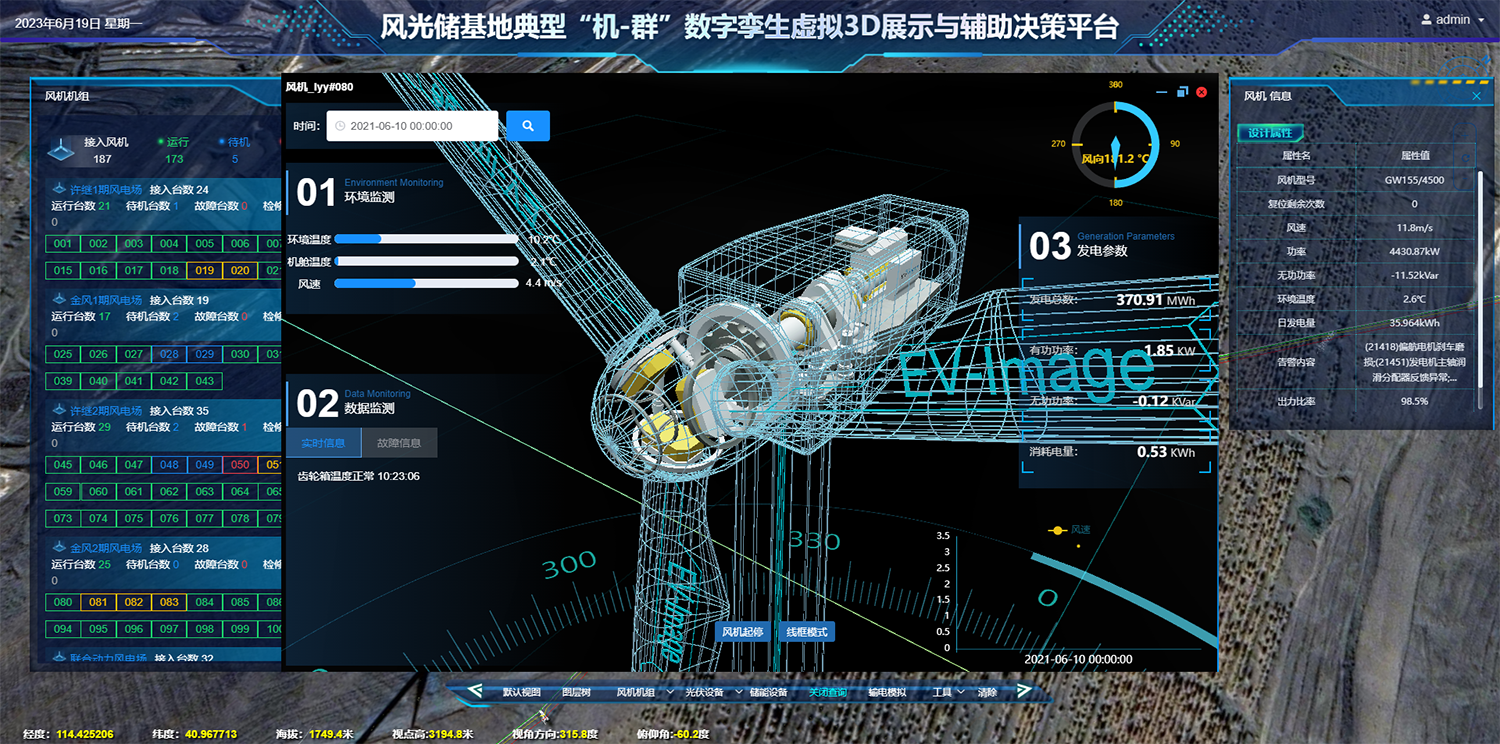Viewport: 1500px width, 744px height.
Task: Click the right arrow on bottom toolbar
Action: coord(1023,690)
